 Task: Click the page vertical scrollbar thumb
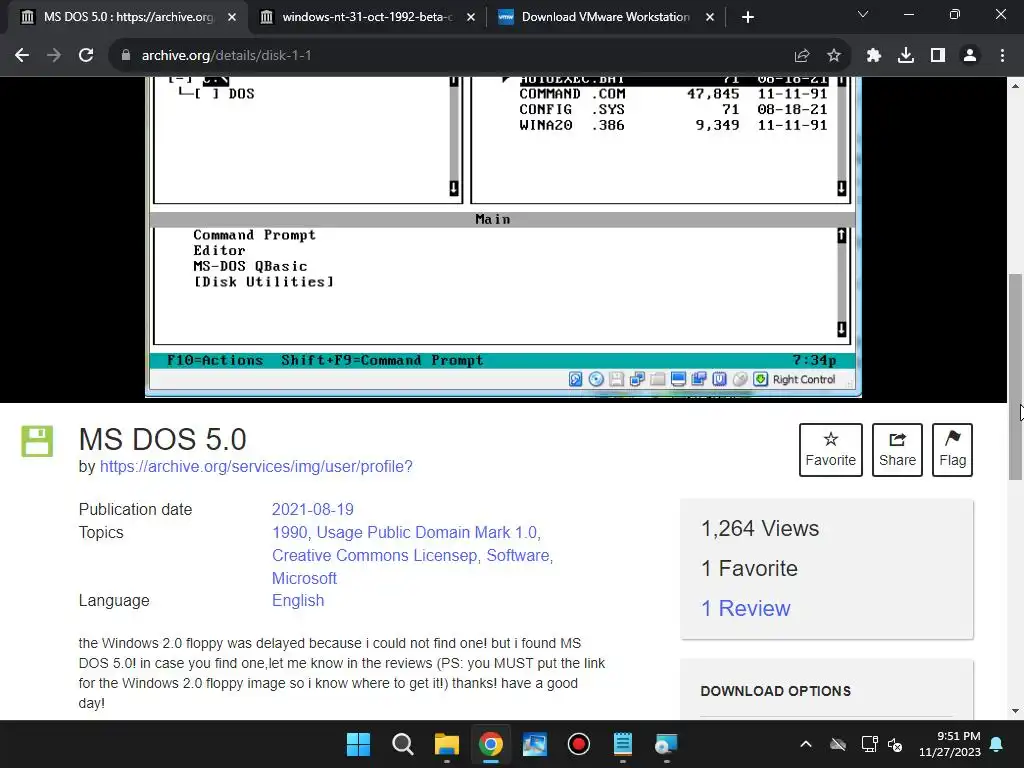tap(1016, 377)
